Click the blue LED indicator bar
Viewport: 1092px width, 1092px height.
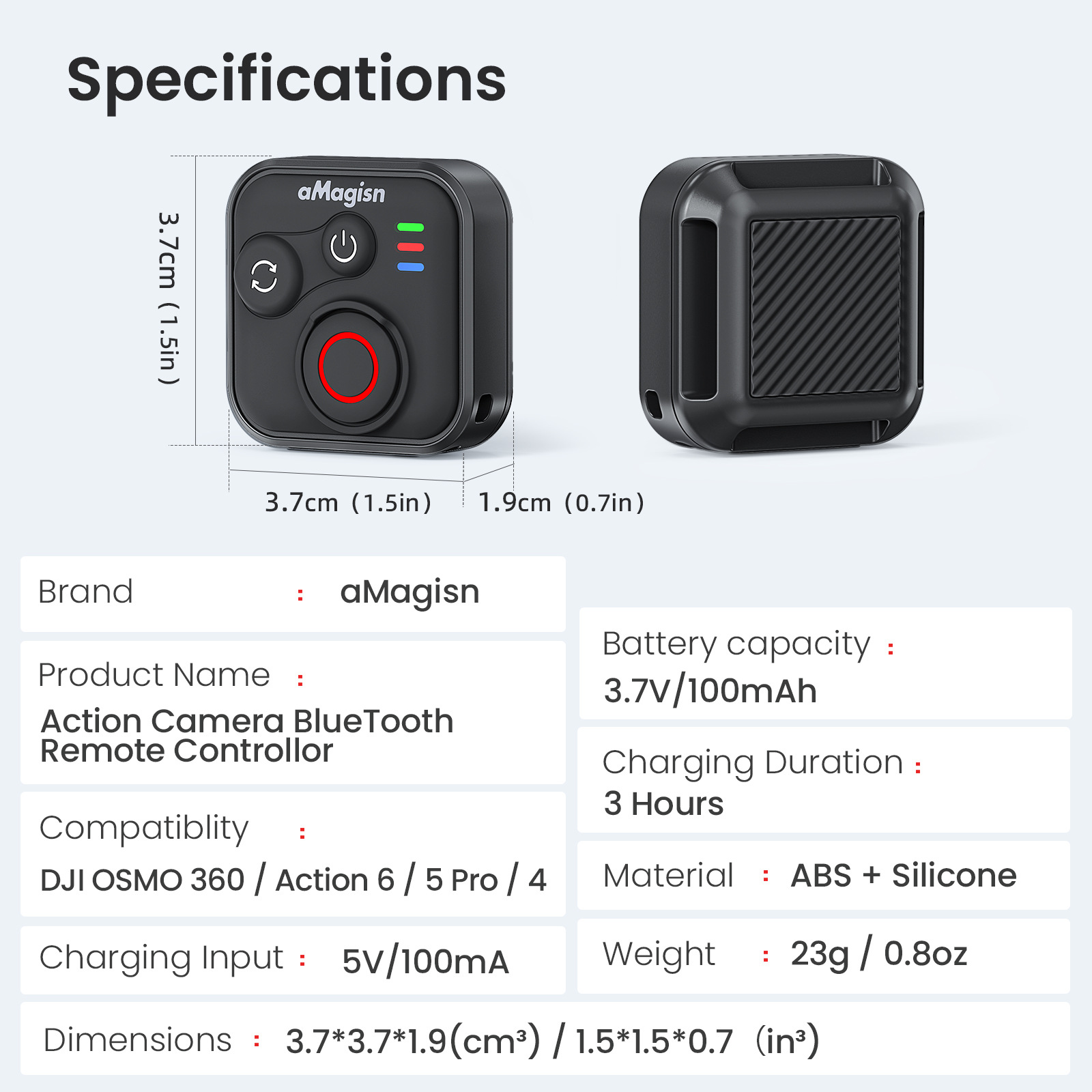[x=410, y=267]
